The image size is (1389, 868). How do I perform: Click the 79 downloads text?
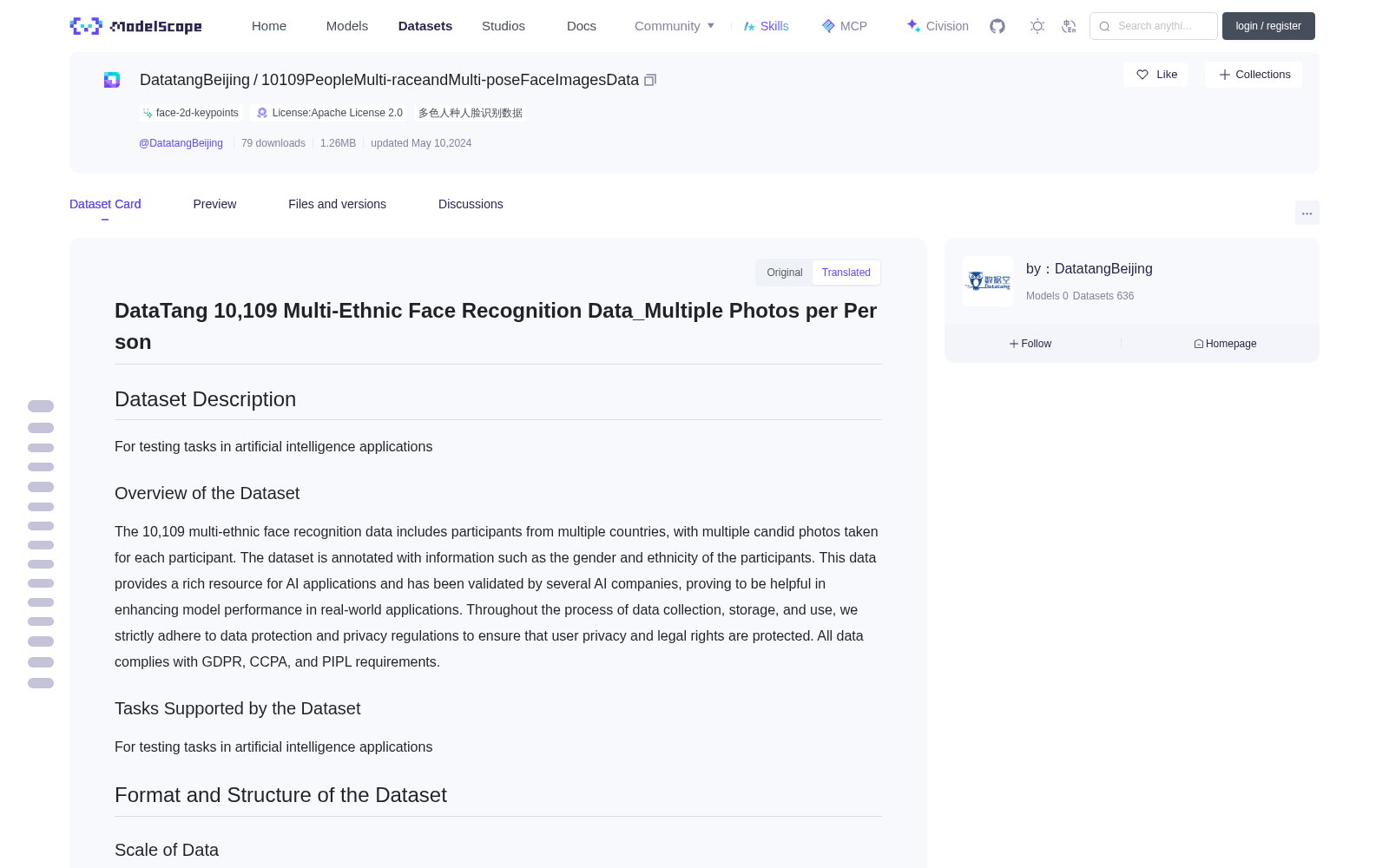pyautogui.click(x=273, y=143)
